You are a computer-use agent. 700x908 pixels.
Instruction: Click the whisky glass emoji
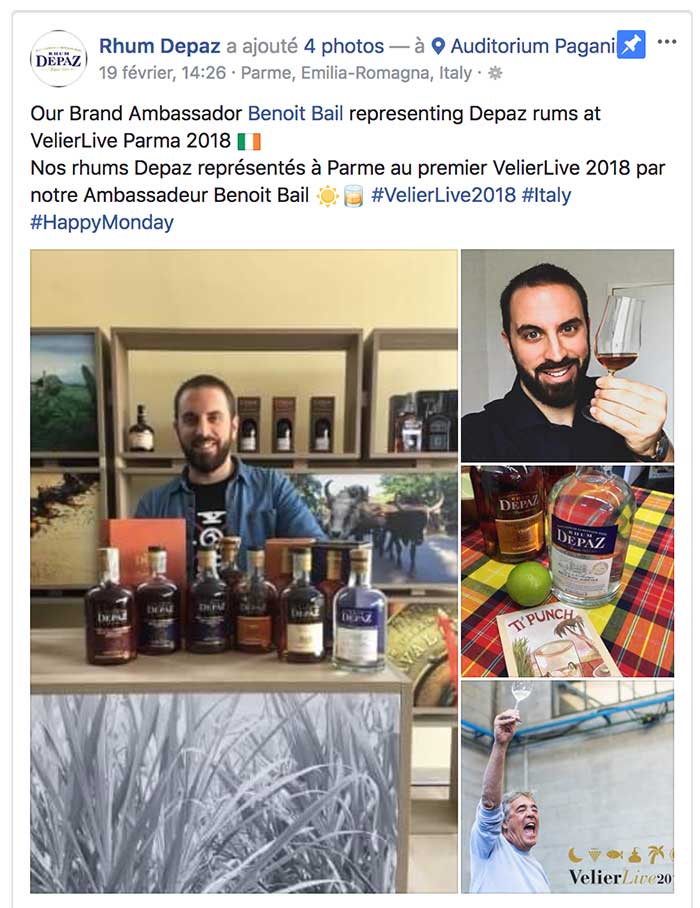pos(353,196)
